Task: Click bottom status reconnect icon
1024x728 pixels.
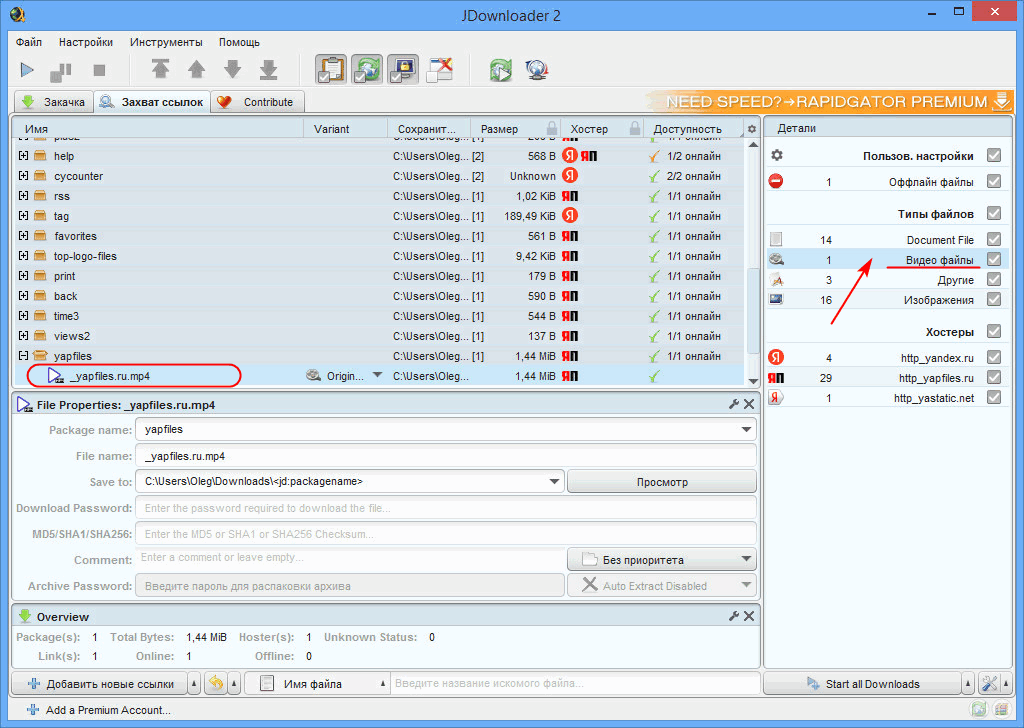Action: coord(978,709)
